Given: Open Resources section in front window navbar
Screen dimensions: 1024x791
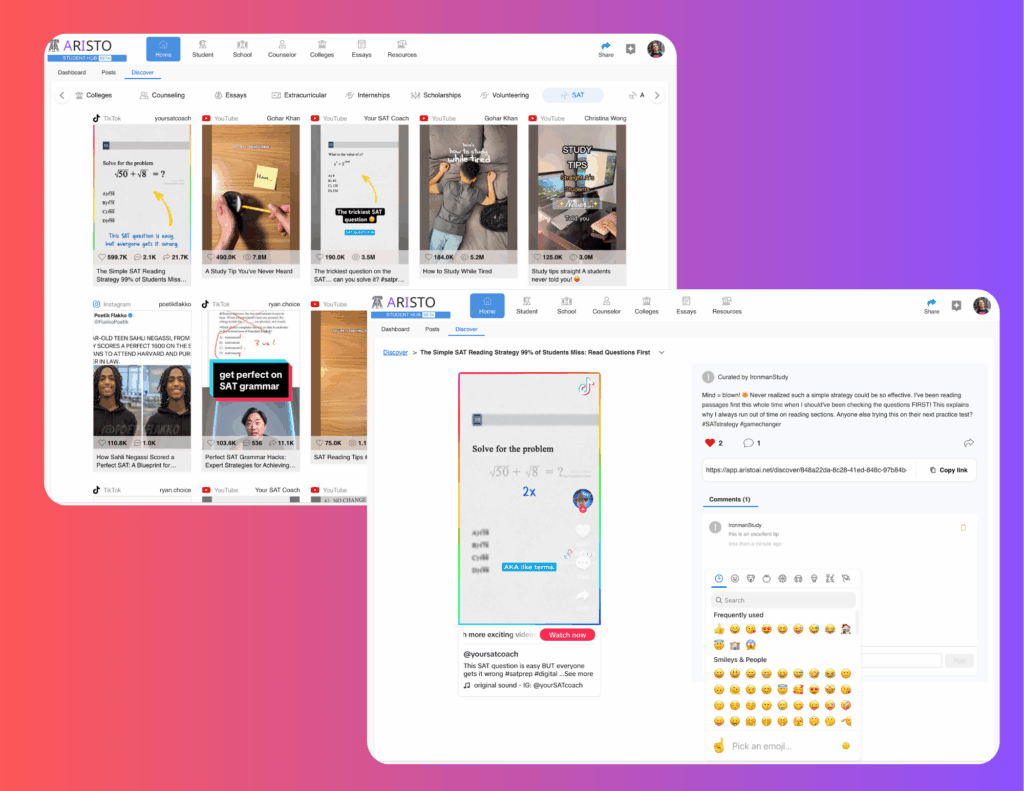Looking at the screenshot, I should pyautogui.click(x=727, y=306).
